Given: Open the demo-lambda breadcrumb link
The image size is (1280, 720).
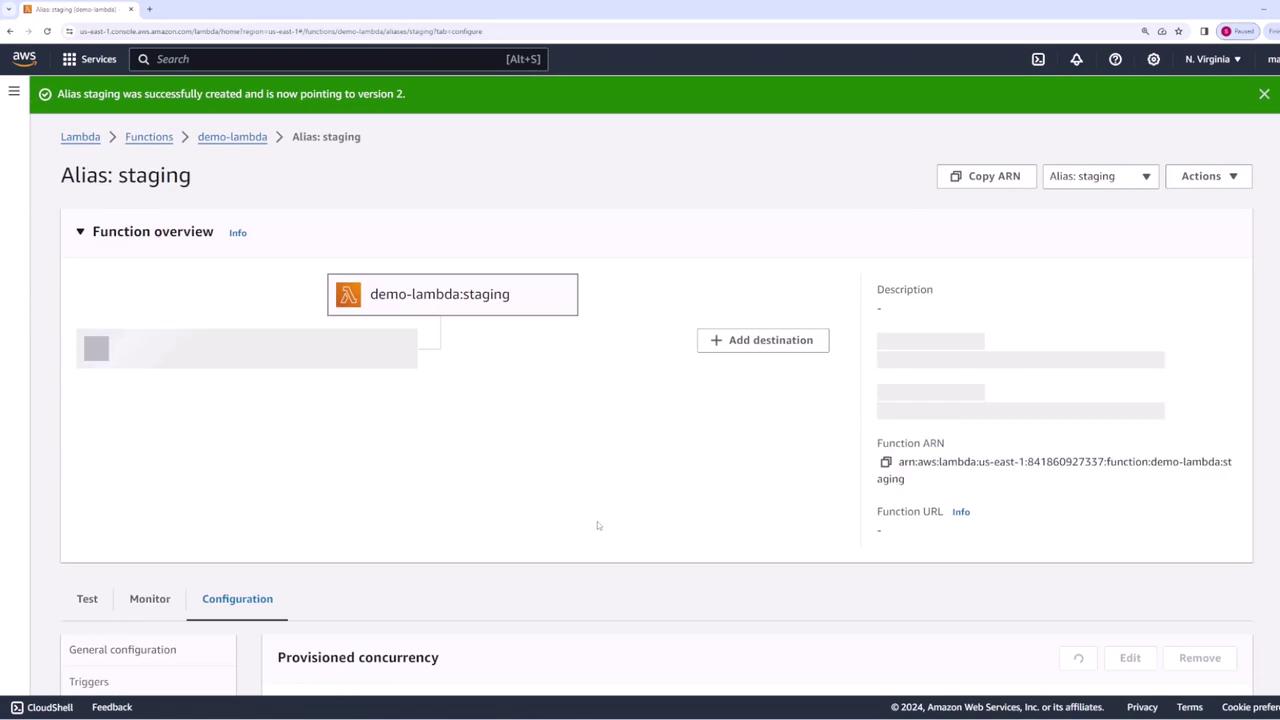Looking at the screenshot, I should coord(232,137).
